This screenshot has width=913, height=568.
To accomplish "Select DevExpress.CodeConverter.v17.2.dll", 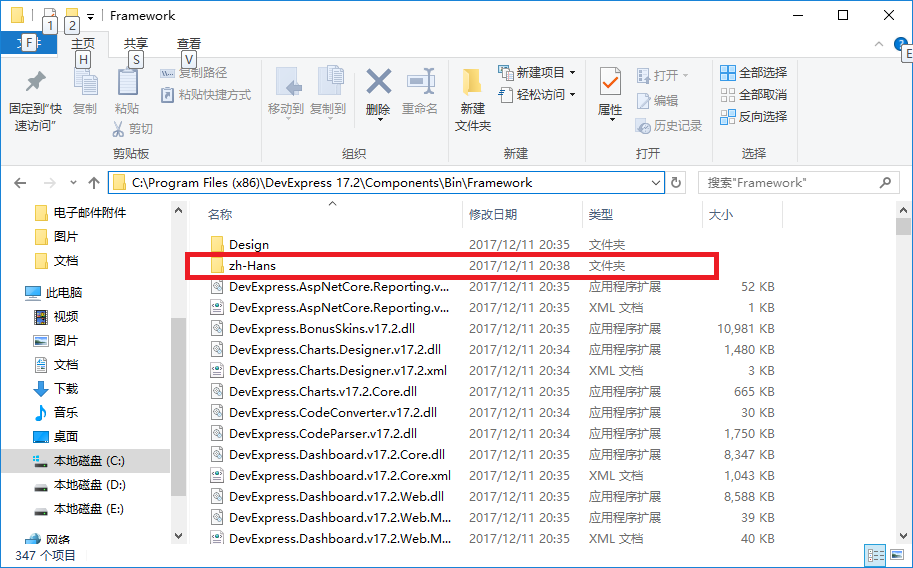I will coord(332,412).
